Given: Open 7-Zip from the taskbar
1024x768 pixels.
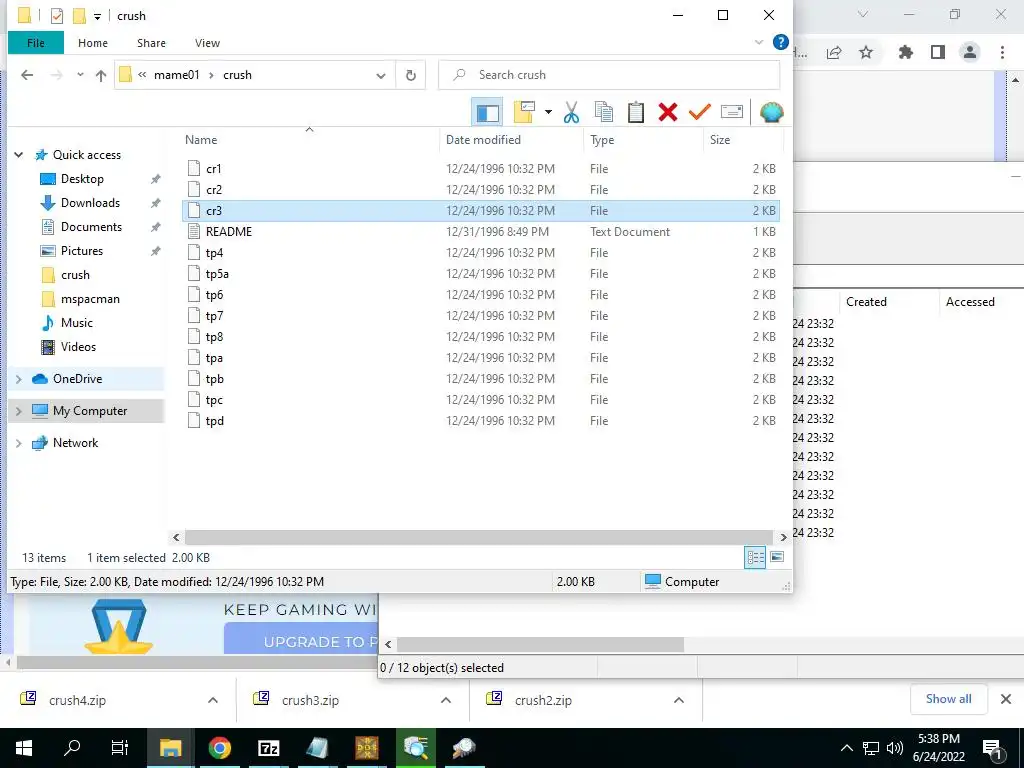Looking at the screenshot, I should tap(269, 748).
